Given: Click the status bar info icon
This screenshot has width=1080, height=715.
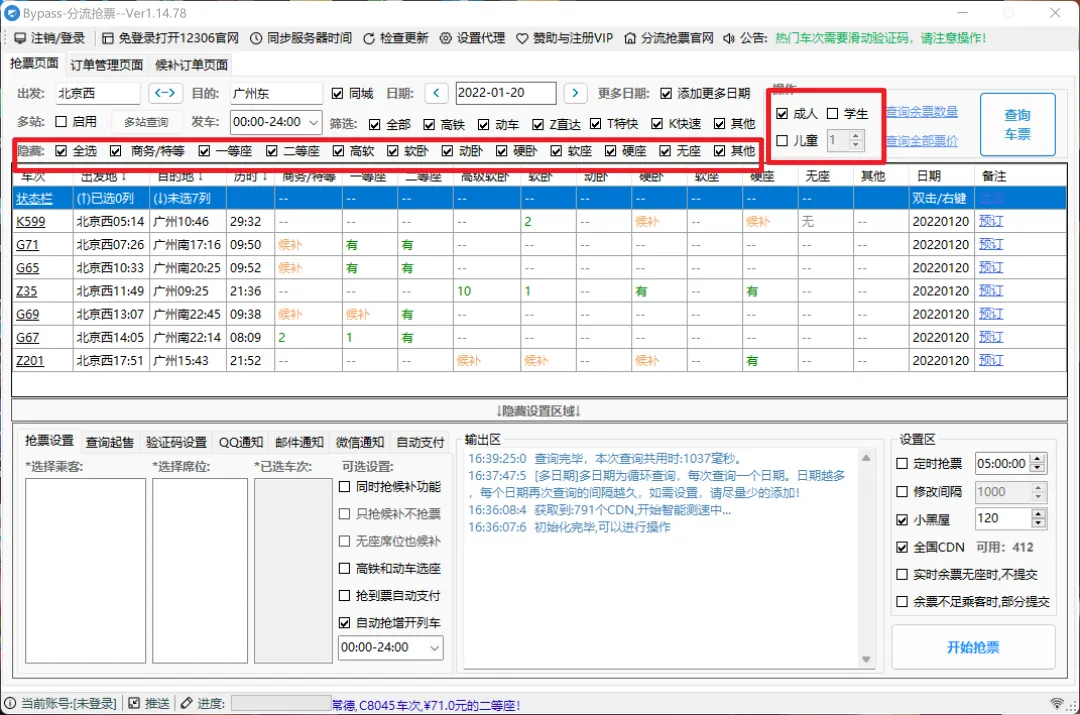Looking at the screenshot, I should click(10, 703).
